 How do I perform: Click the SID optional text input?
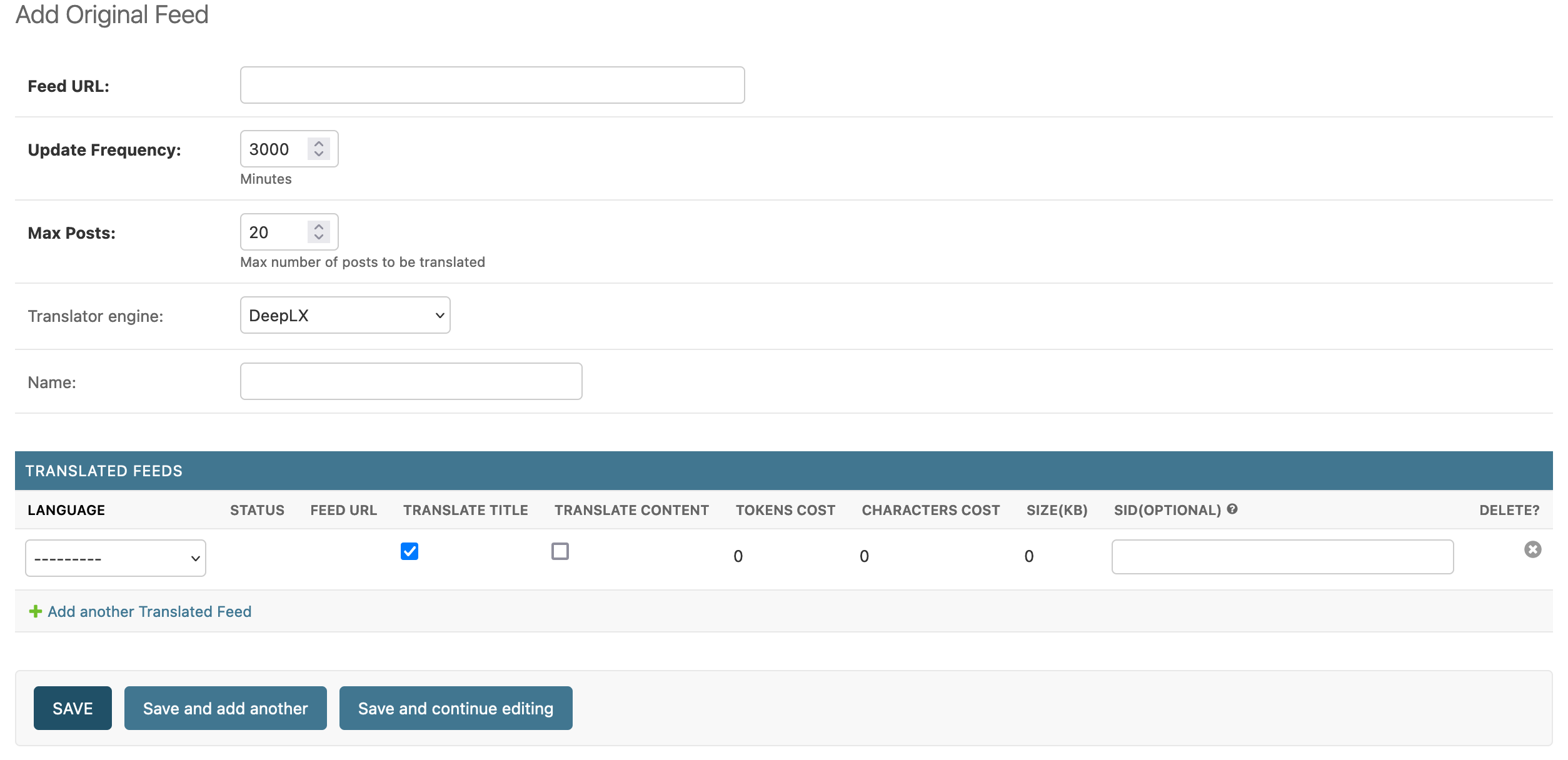1282,557
